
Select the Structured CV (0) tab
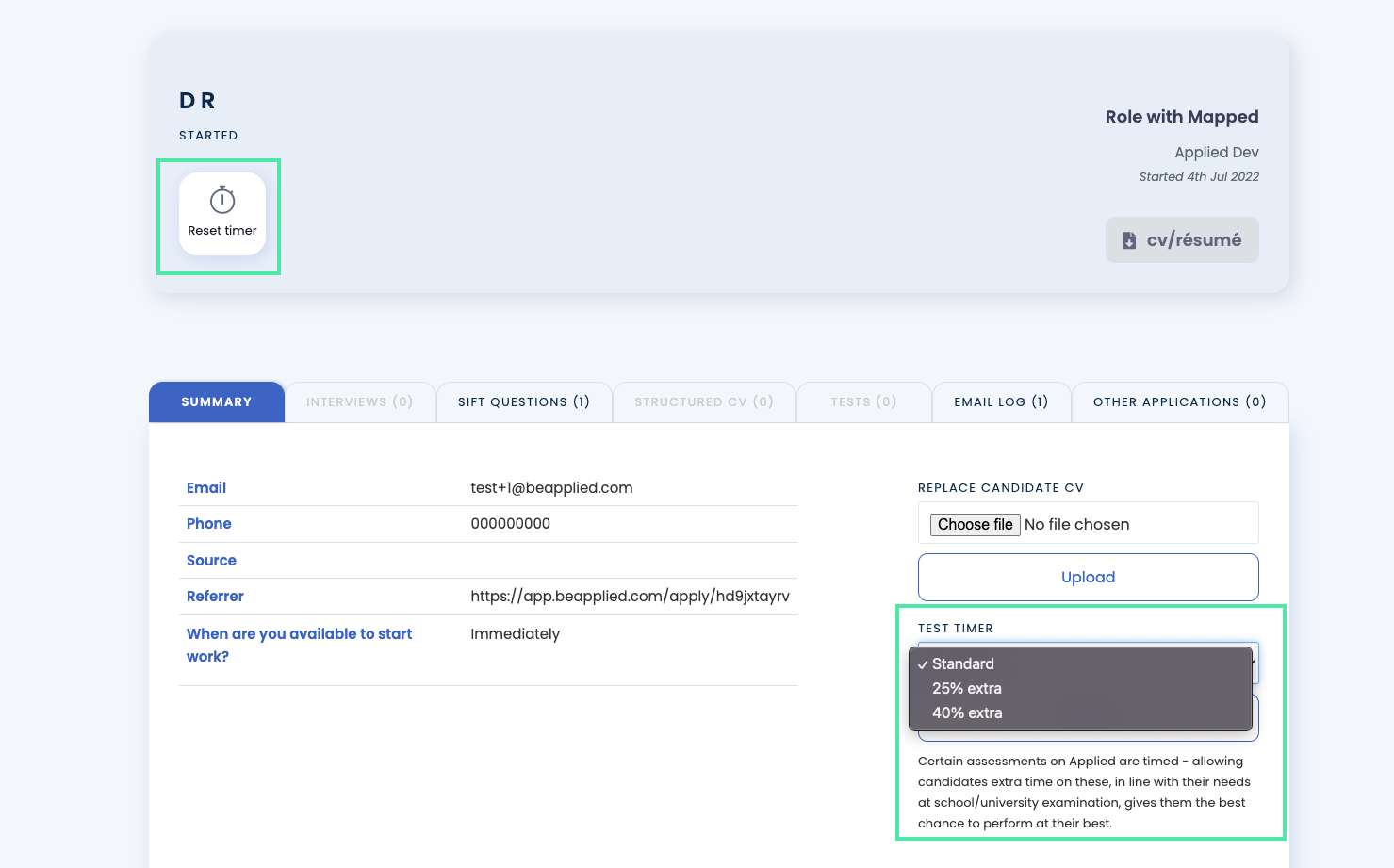(704, 402)
